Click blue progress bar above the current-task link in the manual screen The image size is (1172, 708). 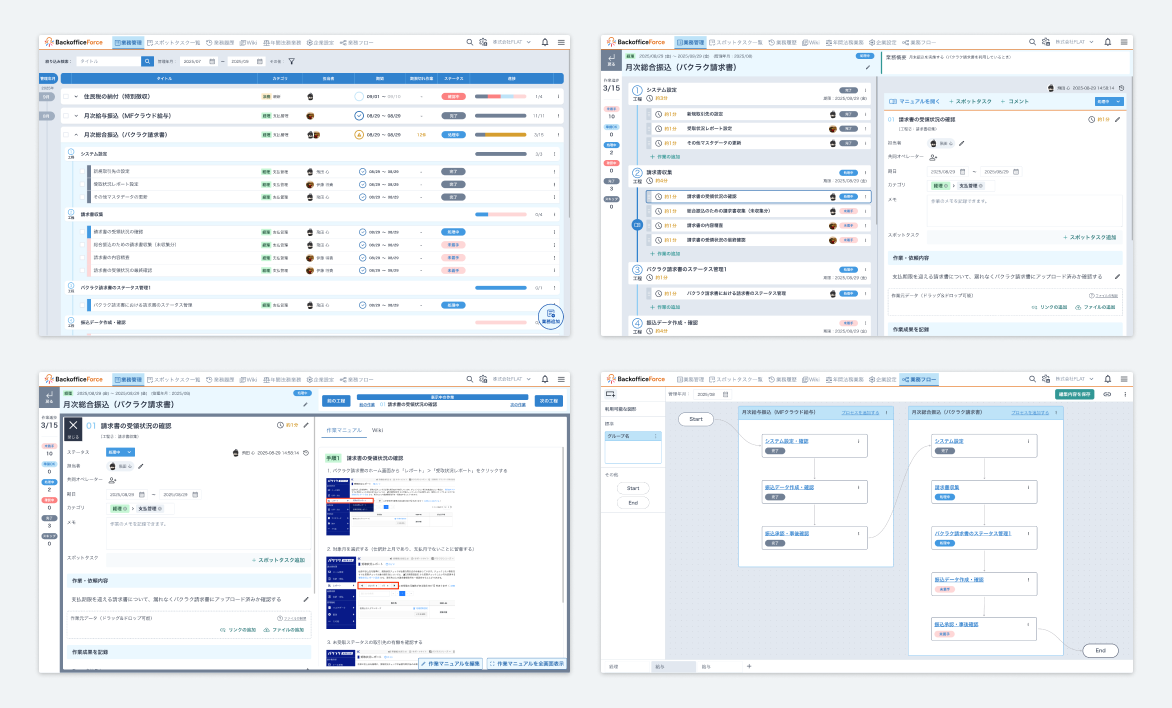click(x=442, y=397)
